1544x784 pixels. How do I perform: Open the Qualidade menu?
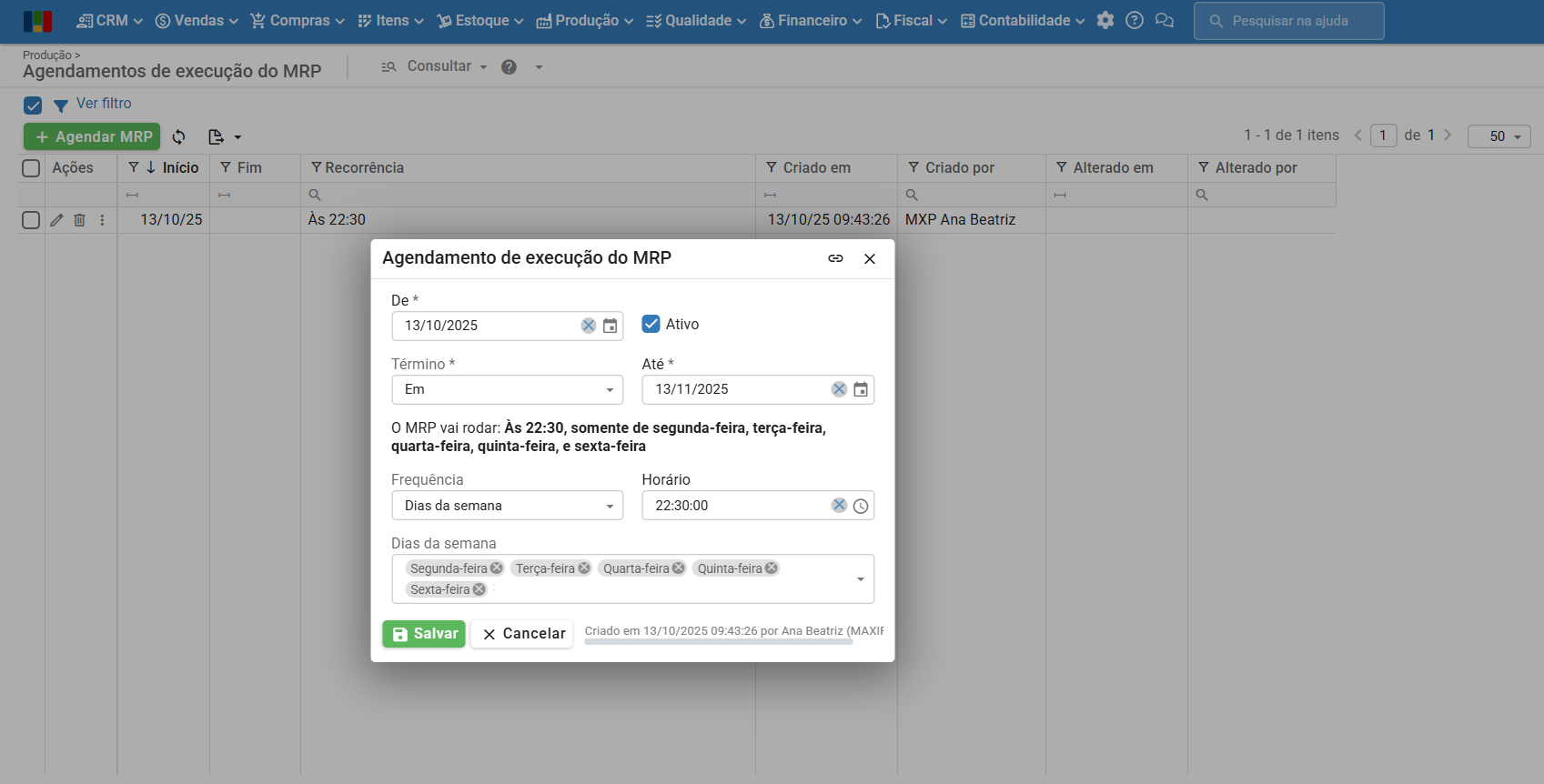pos(696,21)
